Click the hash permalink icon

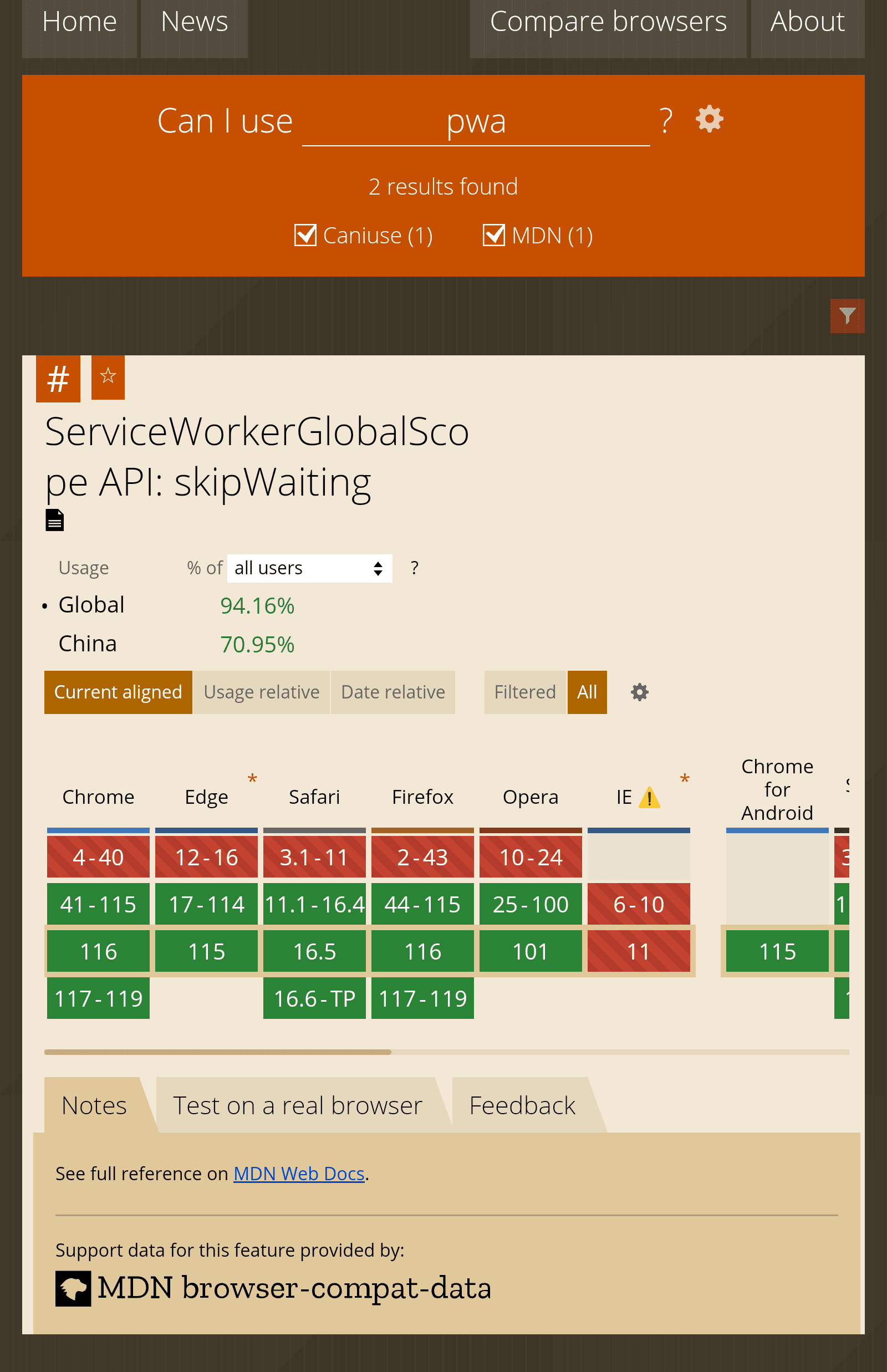(x=58, y=379)
